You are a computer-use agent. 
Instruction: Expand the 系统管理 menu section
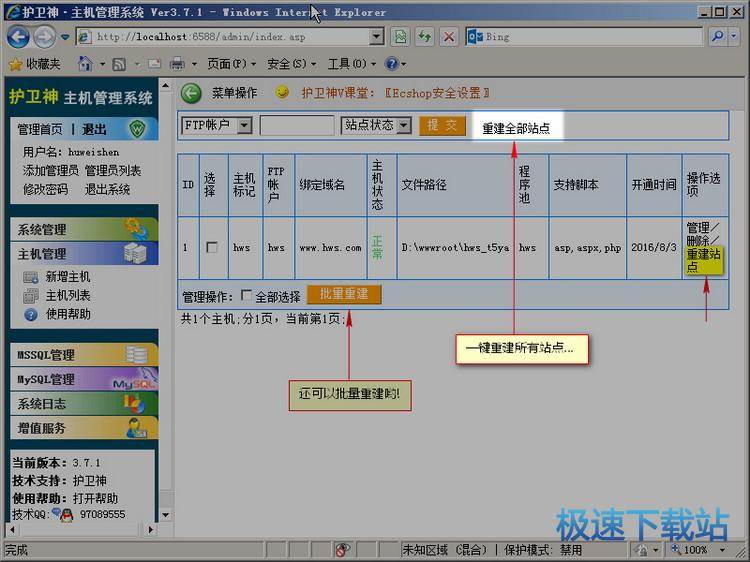(84, 229)
